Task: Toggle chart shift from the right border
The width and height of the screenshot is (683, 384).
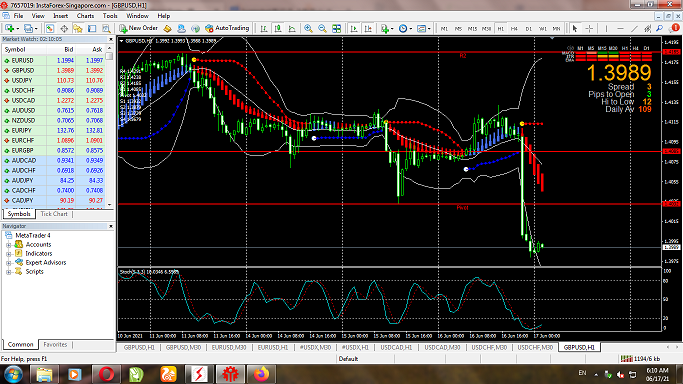Action: (x=368, y=28)
